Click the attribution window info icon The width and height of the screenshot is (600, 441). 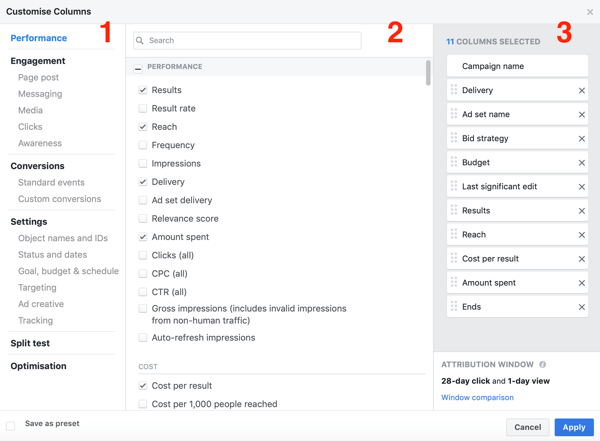(543, 365)
